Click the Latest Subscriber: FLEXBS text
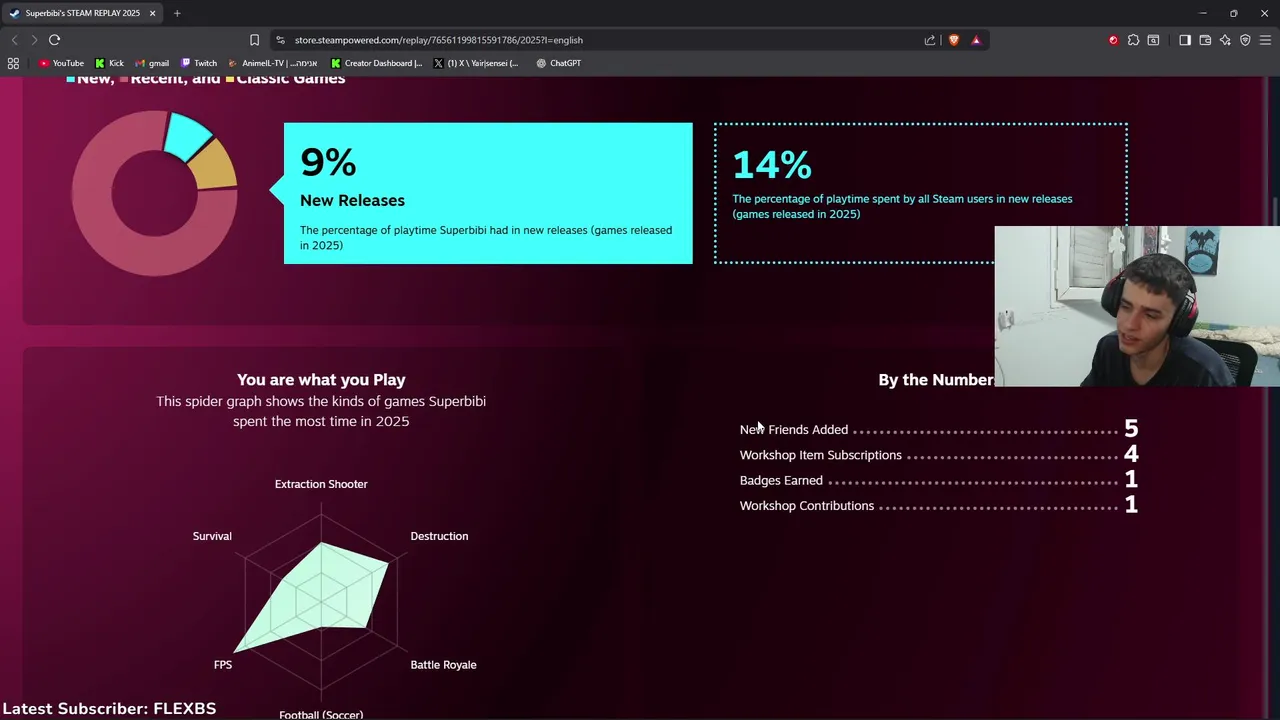The height and width of the screenshot is (720, 1280). click(x=109, y=708)
